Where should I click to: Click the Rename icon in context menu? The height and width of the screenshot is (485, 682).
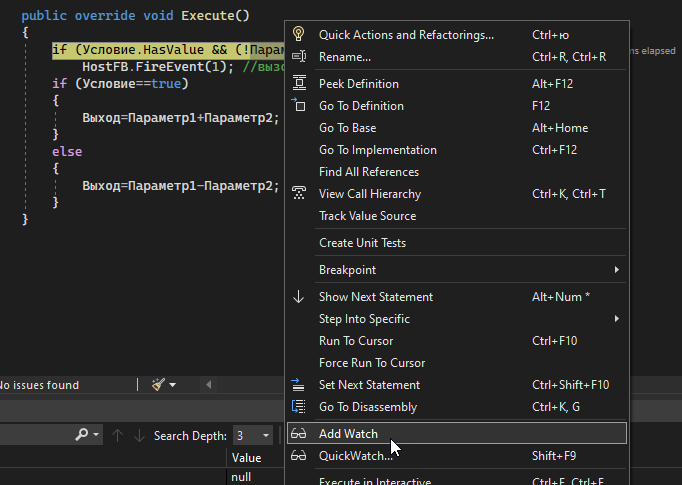pyautogui.click(x=299, y=56)
